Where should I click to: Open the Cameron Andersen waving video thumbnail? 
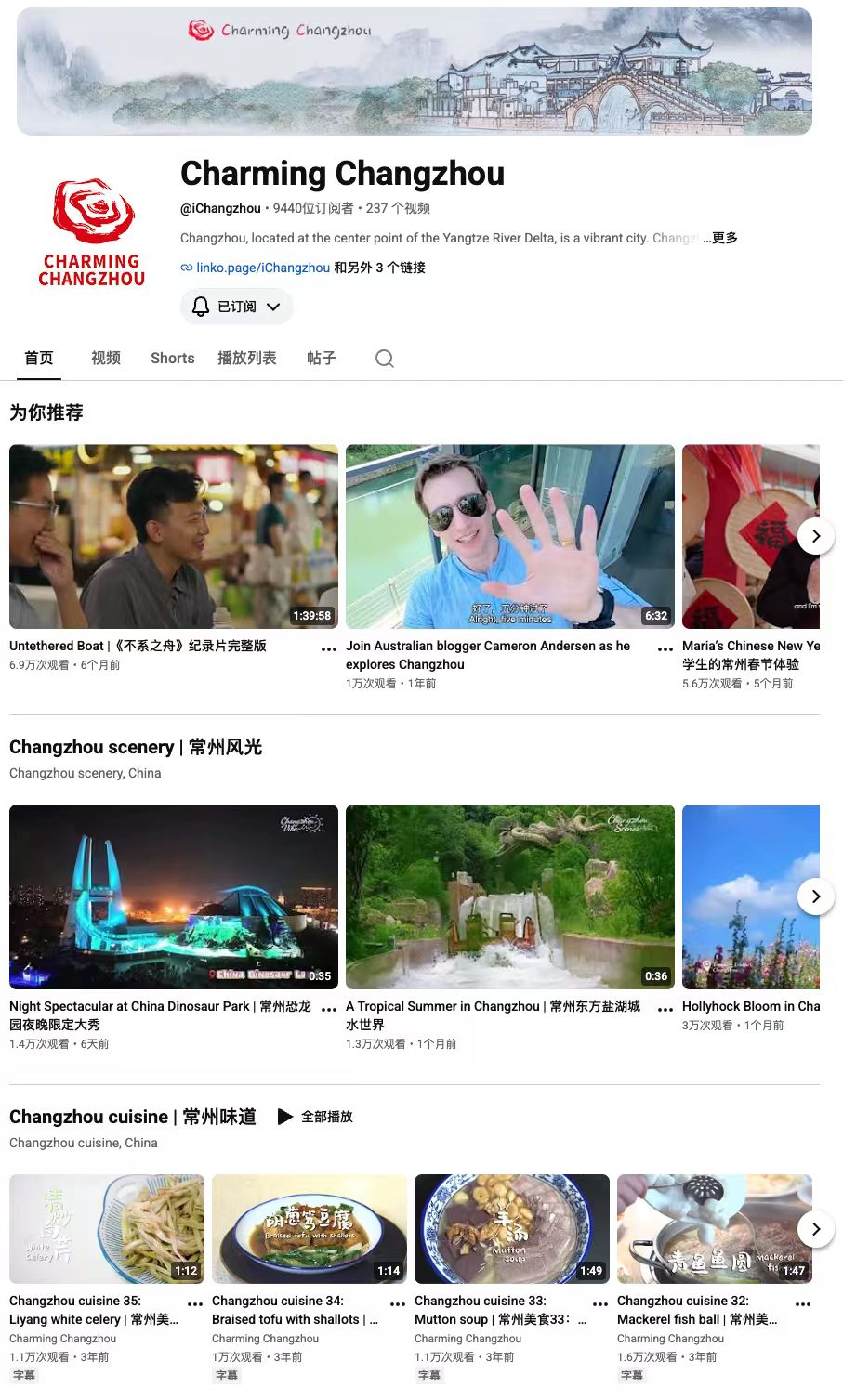[510, 536]
